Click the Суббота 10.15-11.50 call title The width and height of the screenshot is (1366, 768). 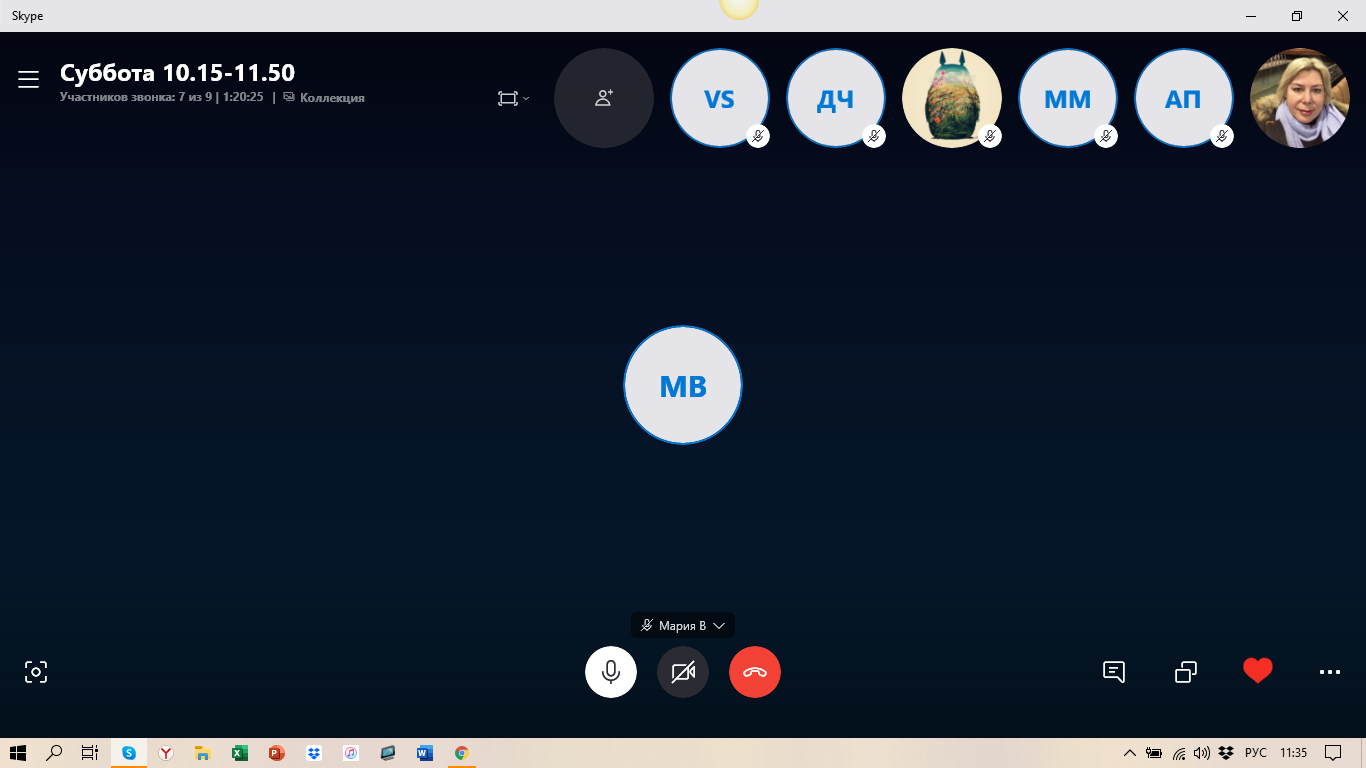pos(177,73)
